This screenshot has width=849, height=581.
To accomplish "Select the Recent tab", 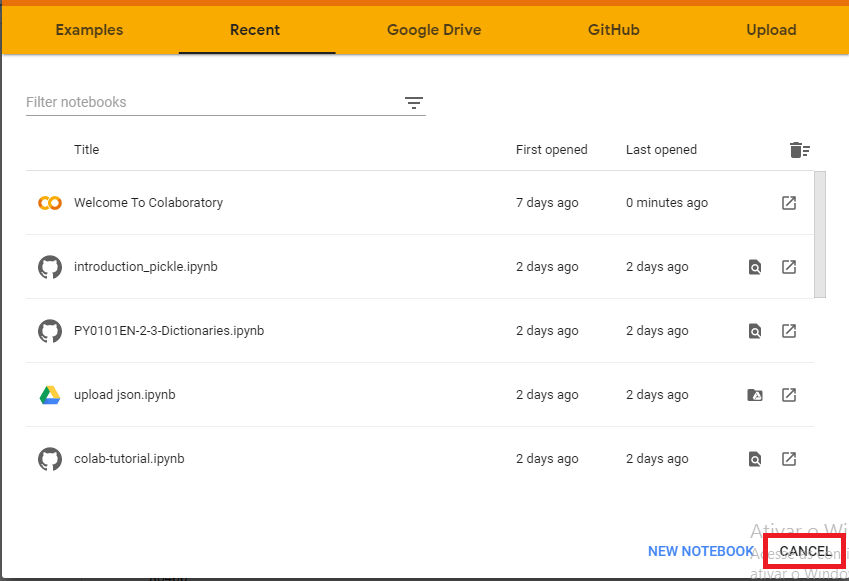I will click(255, 30).
